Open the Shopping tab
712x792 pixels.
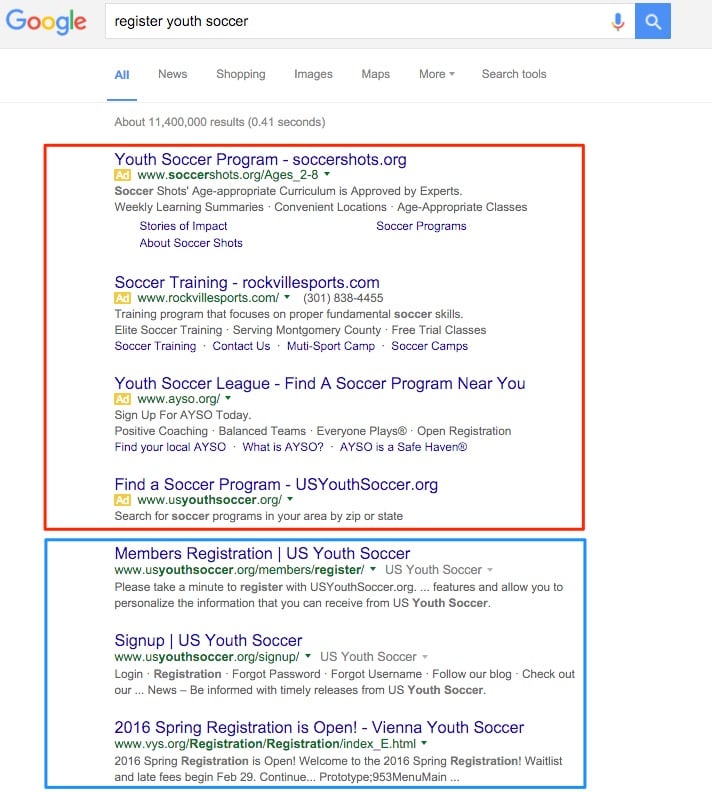tap(241, 74)
